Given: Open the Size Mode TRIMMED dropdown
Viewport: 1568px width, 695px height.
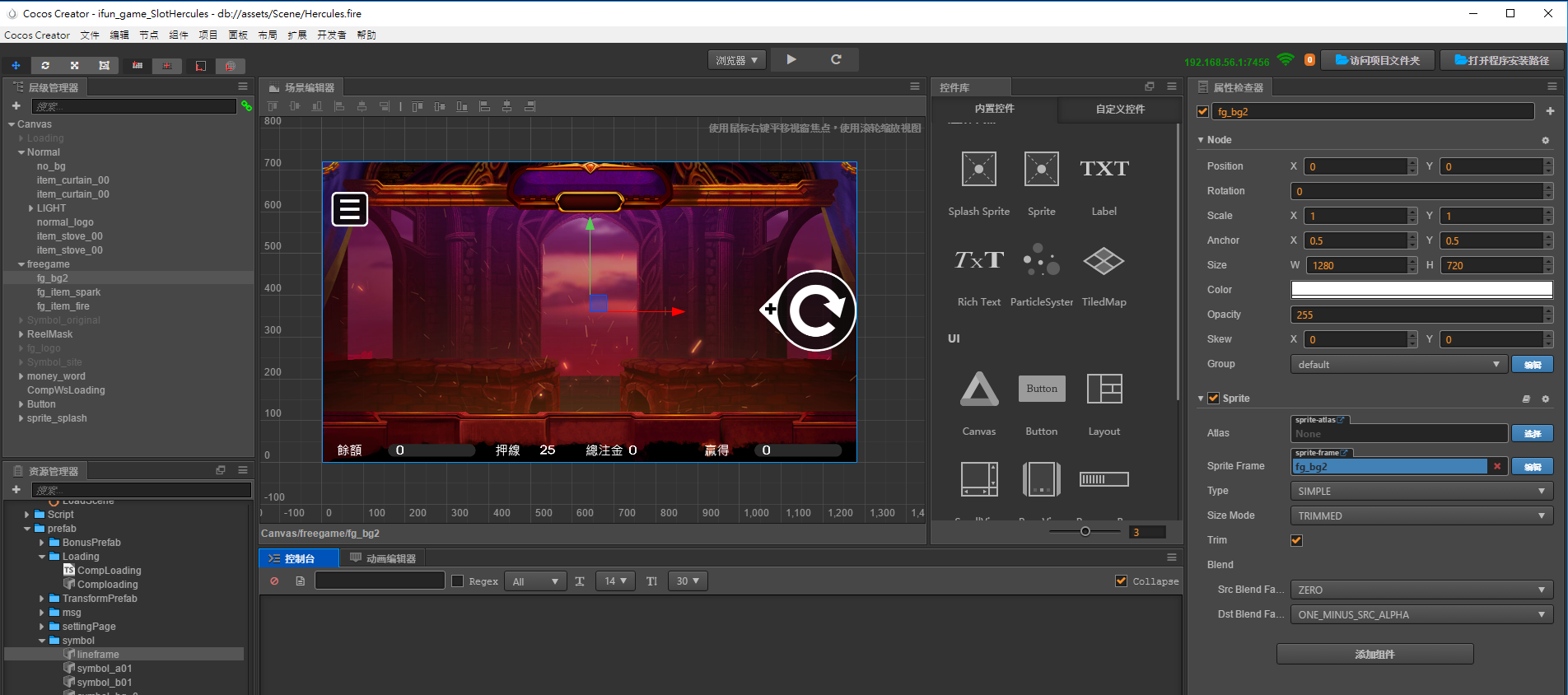Looking at the screenshot, I should click(x=1421, y=515).
